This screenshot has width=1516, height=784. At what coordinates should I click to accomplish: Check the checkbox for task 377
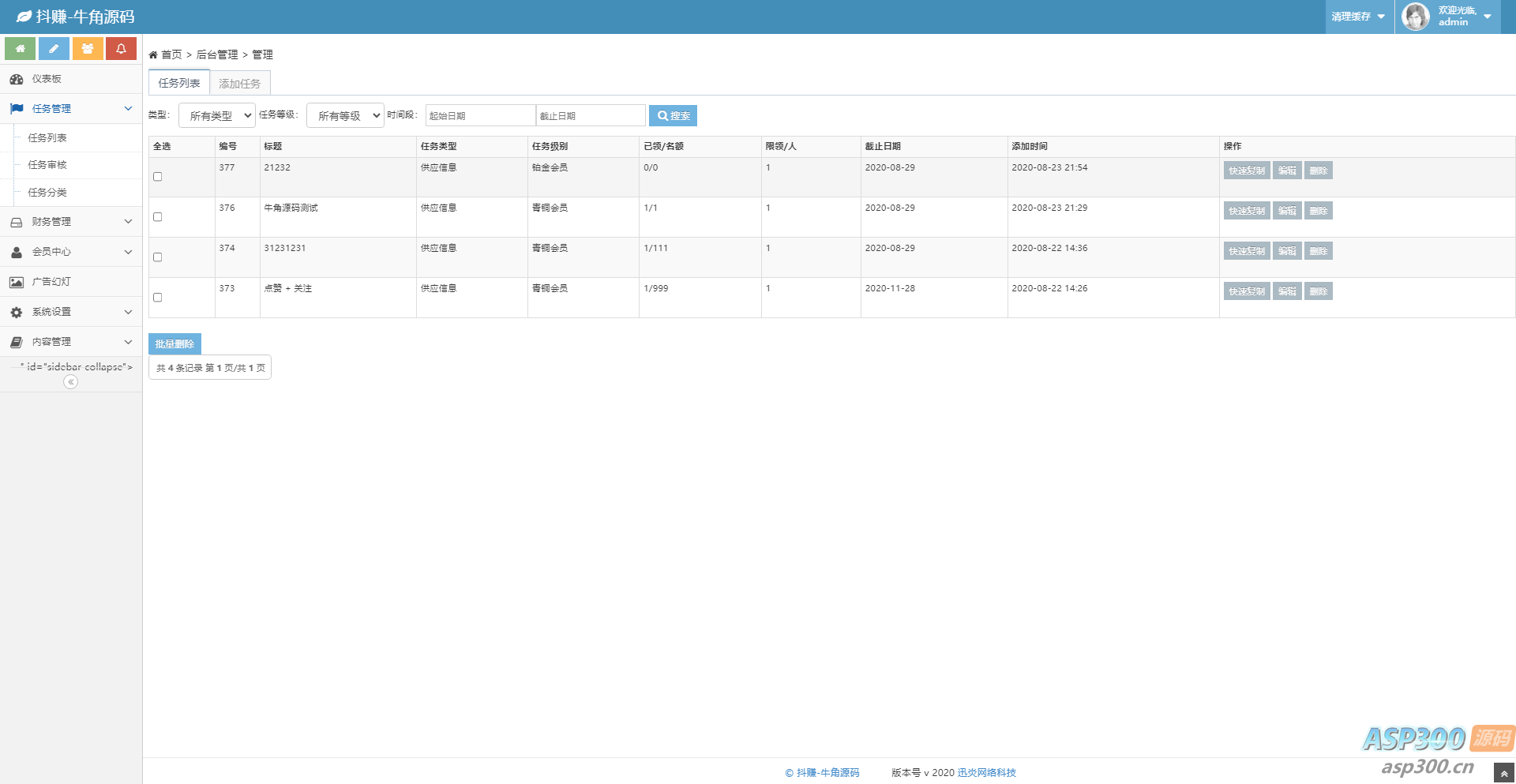click(158, 177)
